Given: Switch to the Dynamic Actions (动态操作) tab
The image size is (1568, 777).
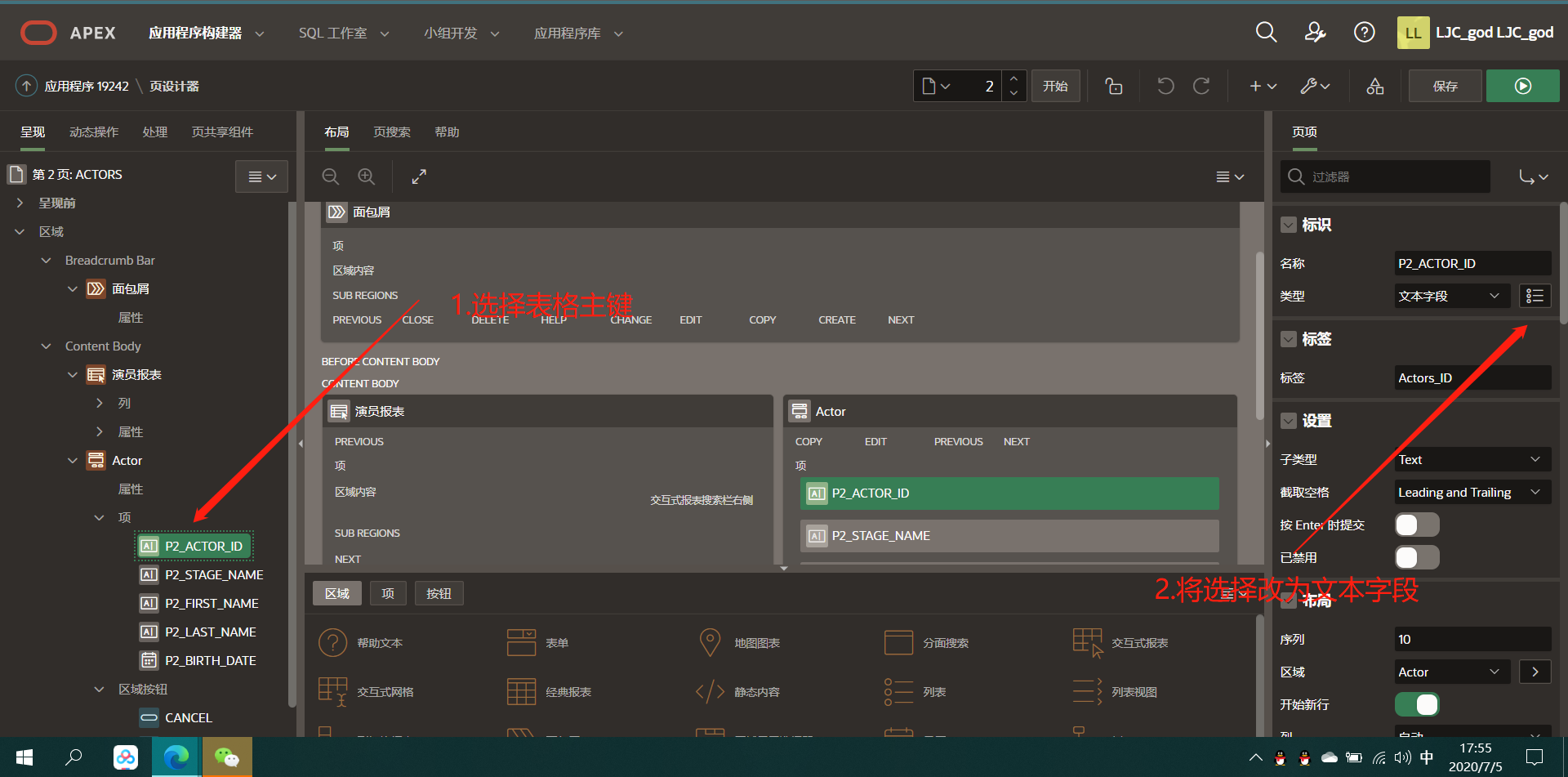Looking at the screenshot, I should pos(94,132).
